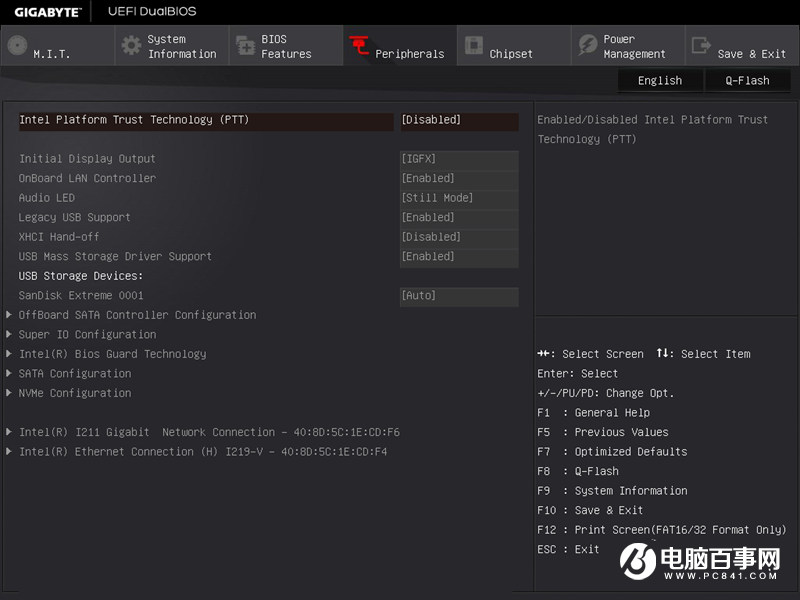
Task: Click the Save & Exit icon
Action: tap(701, 46)
